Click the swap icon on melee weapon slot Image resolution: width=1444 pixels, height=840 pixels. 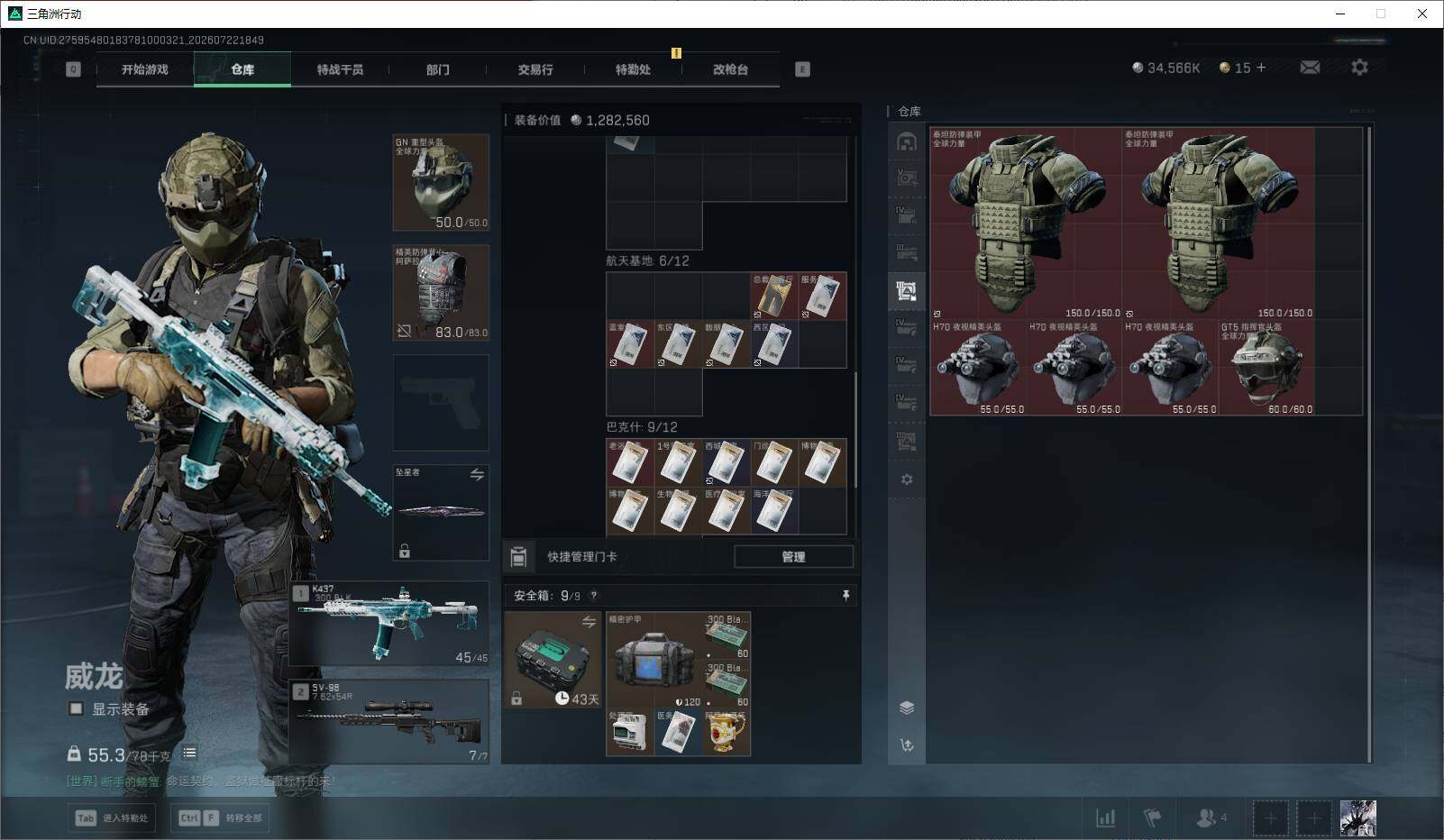click(477, 474)
